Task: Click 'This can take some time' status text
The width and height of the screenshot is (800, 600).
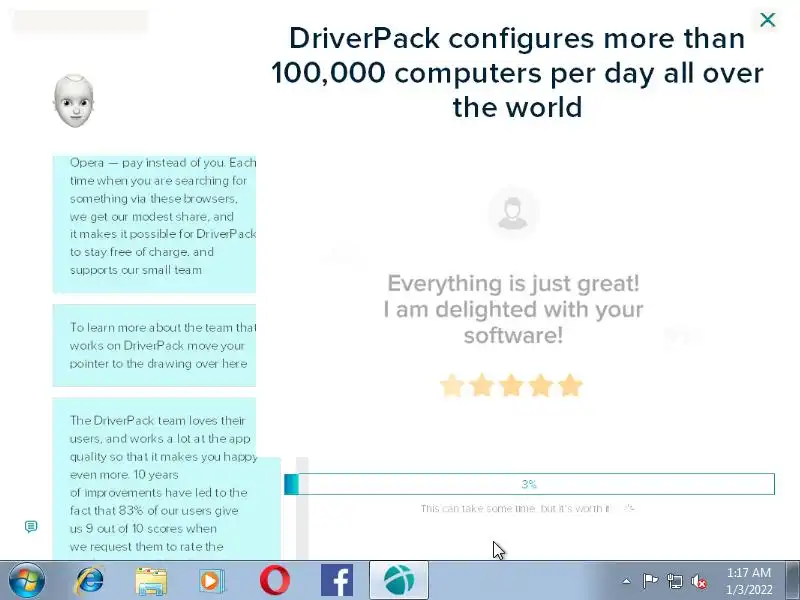Action: tap(515, 509)
